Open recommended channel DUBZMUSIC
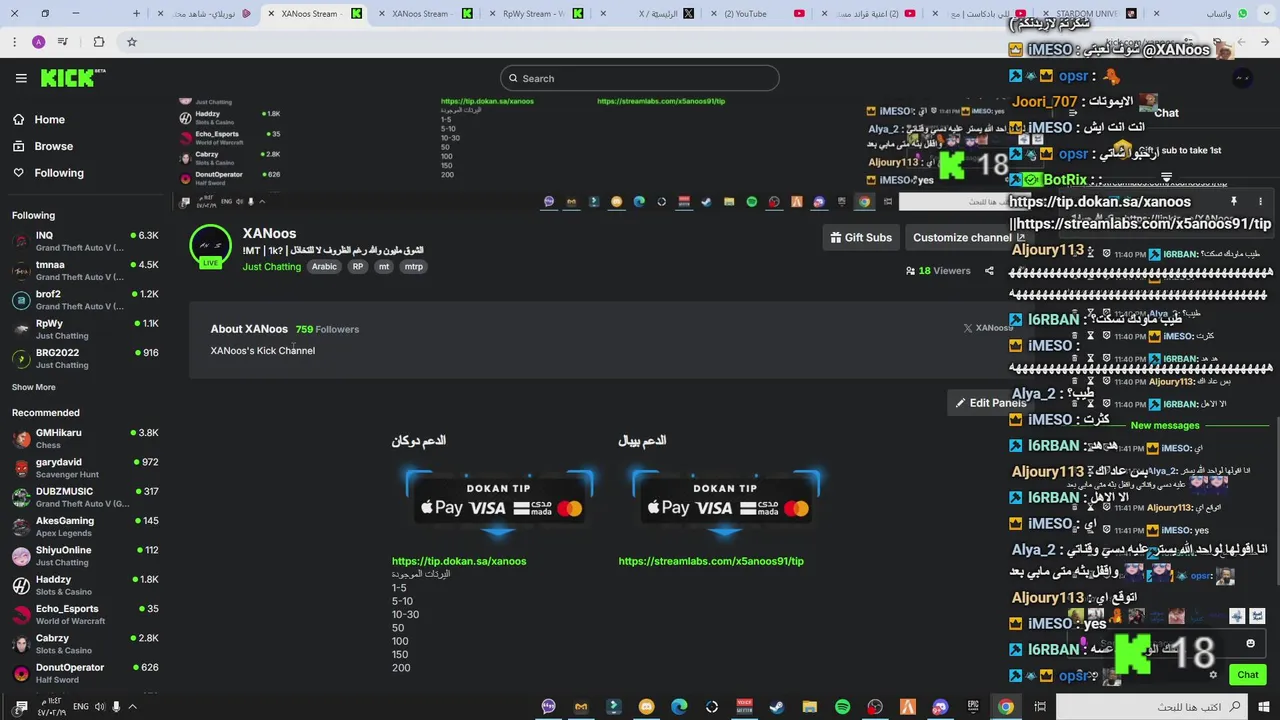Screen dimensions: 1280x720 [85, 497]
